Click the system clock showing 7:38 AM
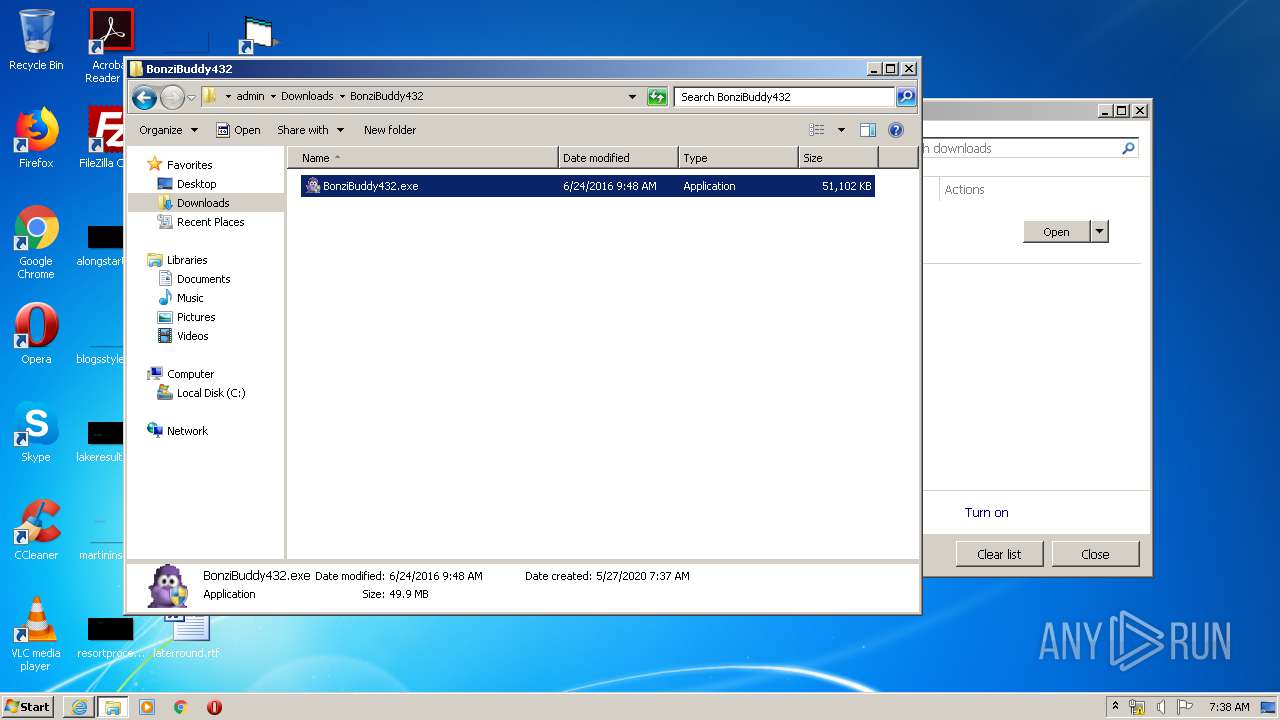Screen dimensions: 1280x720 coord(1228,707)
